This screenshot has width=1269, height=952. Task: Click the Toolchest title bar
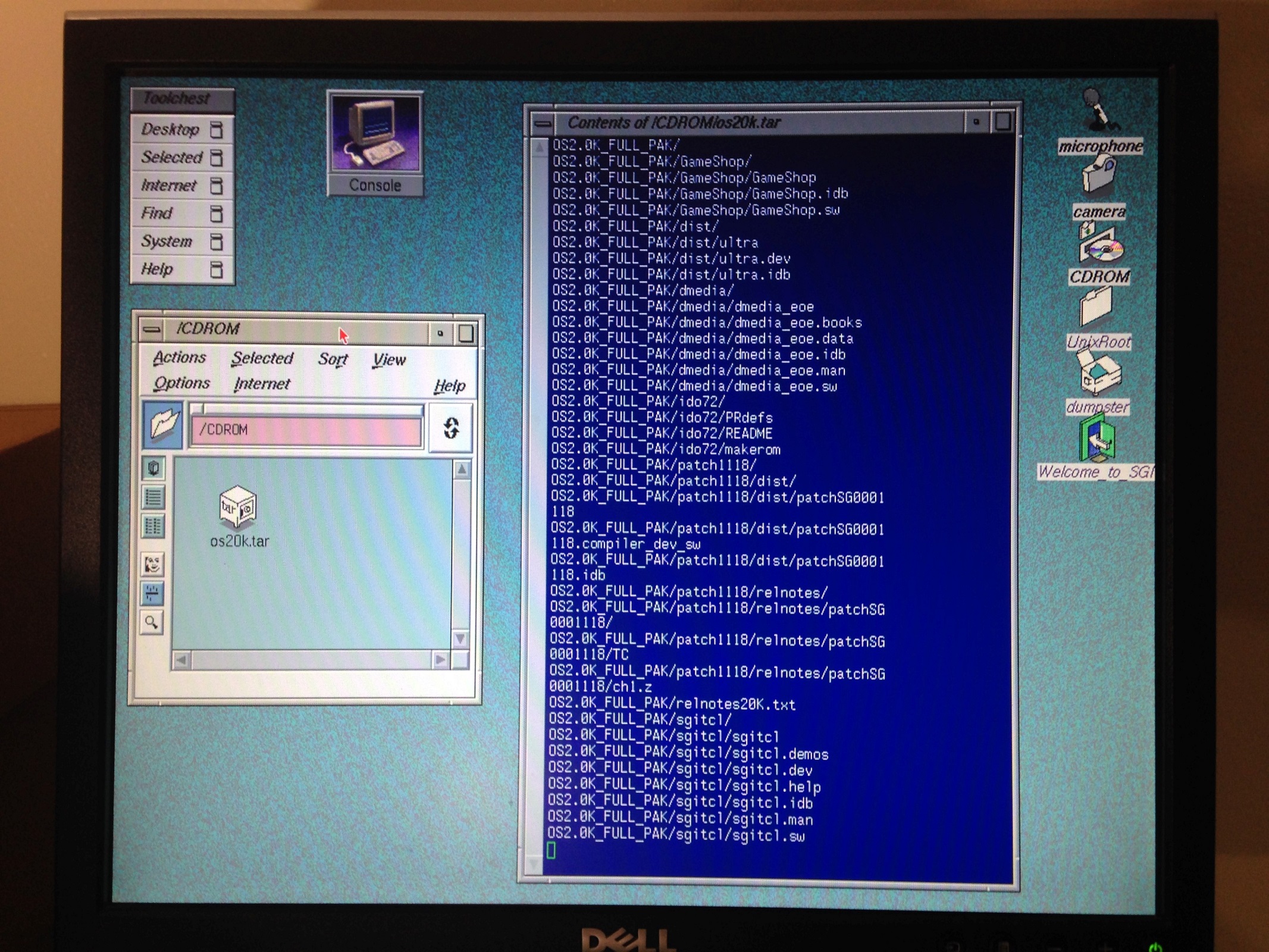(x=182, y=99)
